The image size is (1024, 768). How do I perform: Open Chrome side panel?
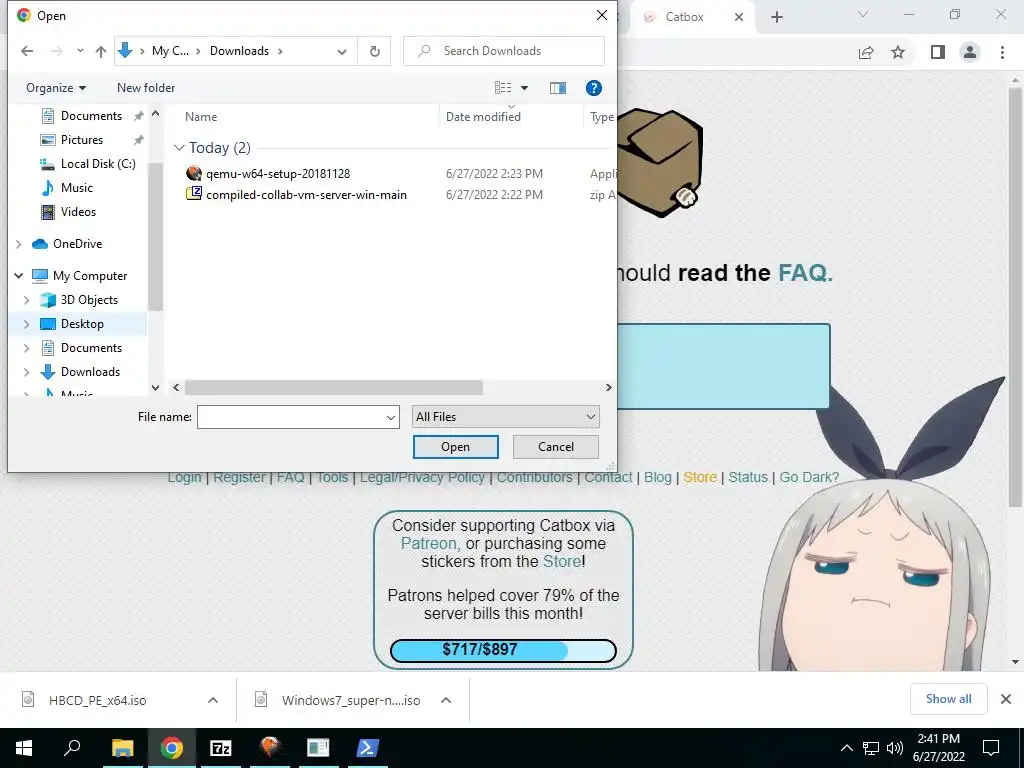click(x=938, y=52)
